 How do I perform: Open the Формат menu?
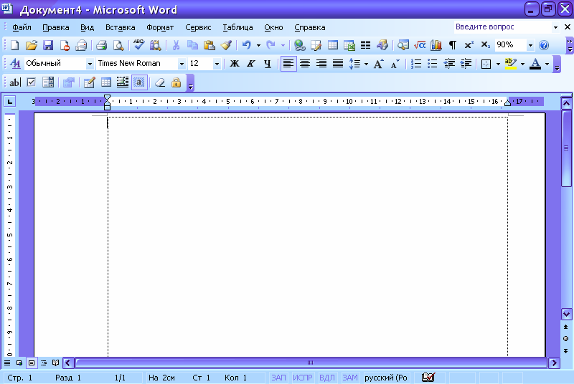[160, 27]
